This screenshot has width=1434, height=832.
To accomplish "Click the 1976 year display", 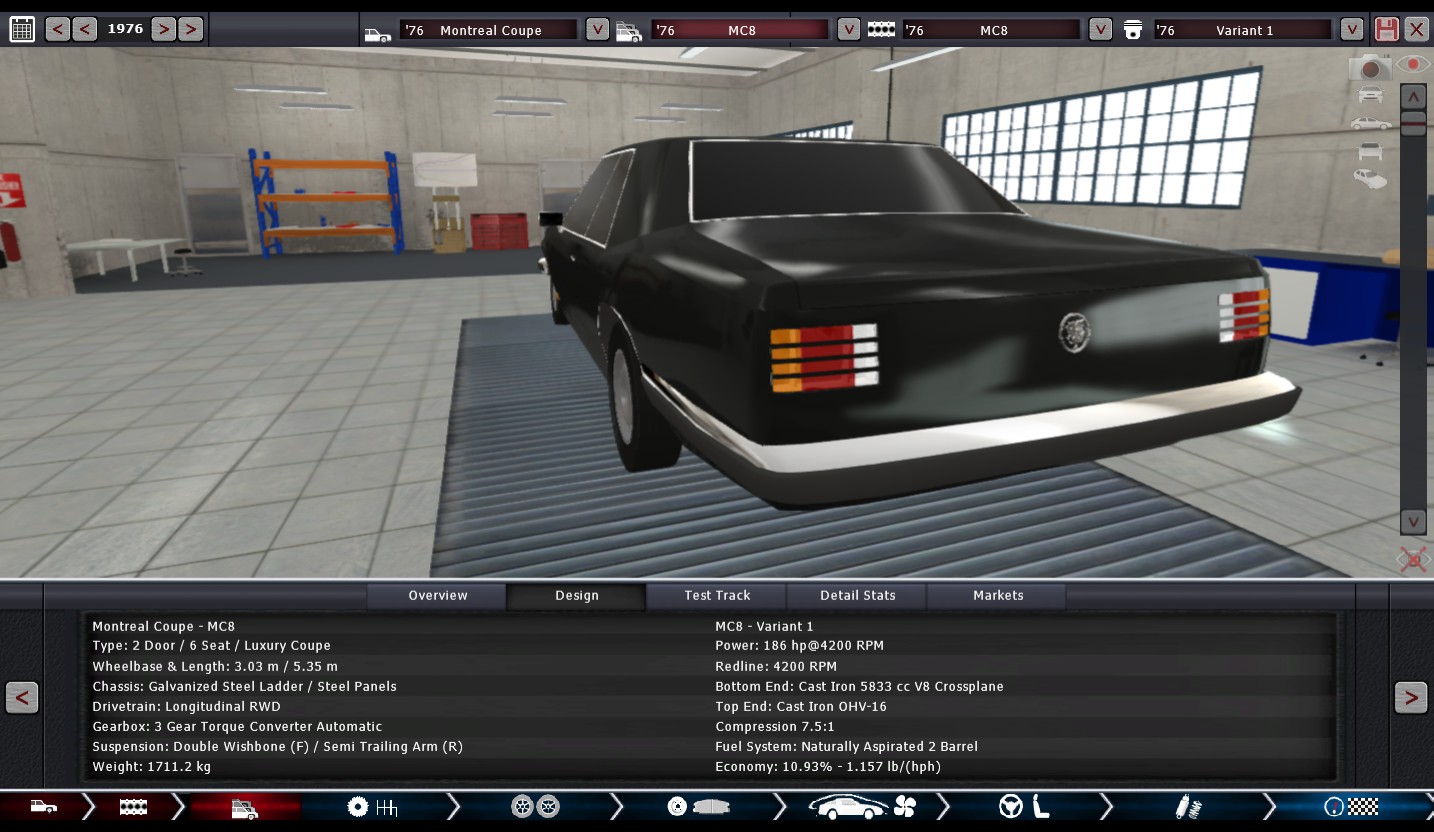I will [125, 29].
